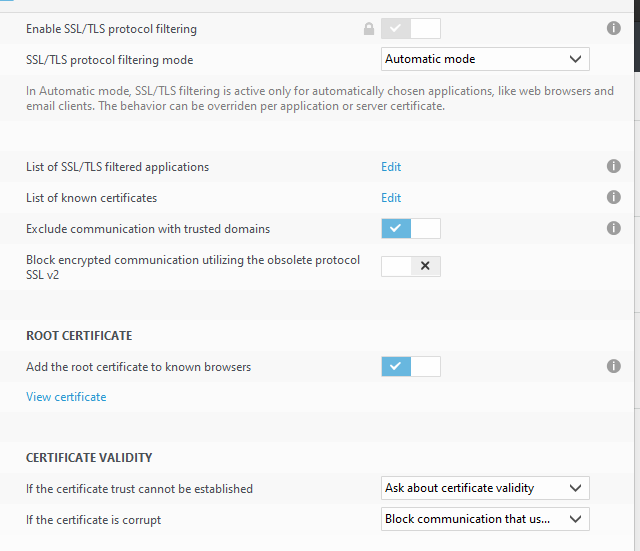Show info for List of known certificates
This screenshot has height=551, width=640.
[614, 198]
